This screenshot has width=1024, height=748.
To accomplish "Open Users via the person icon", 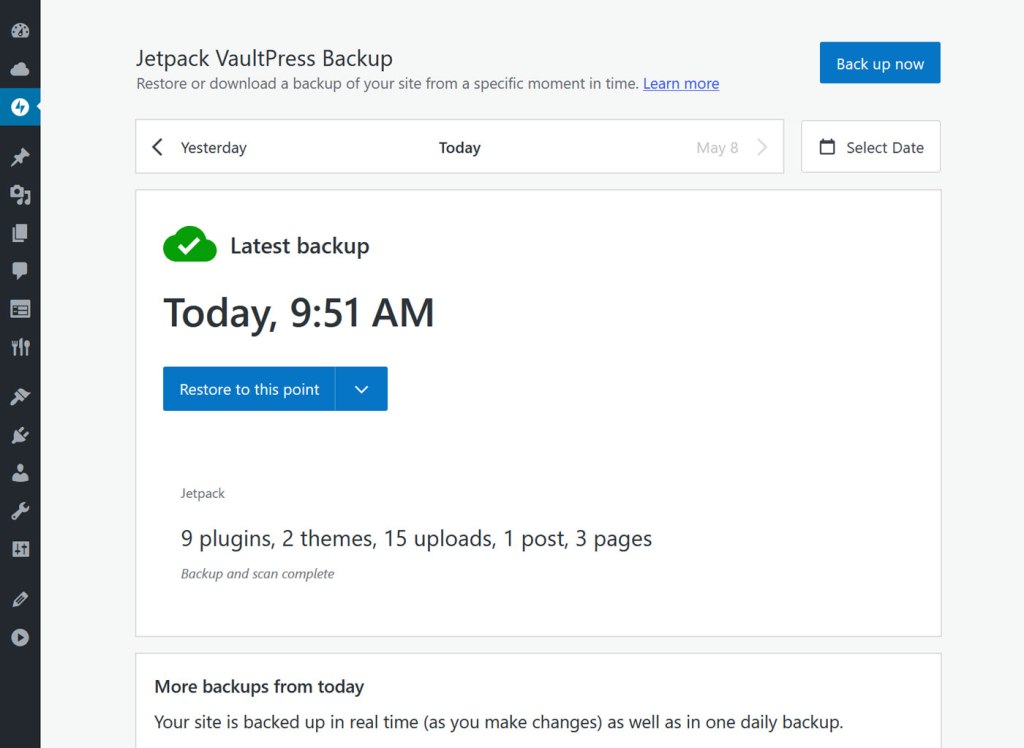I will (20, 473).
